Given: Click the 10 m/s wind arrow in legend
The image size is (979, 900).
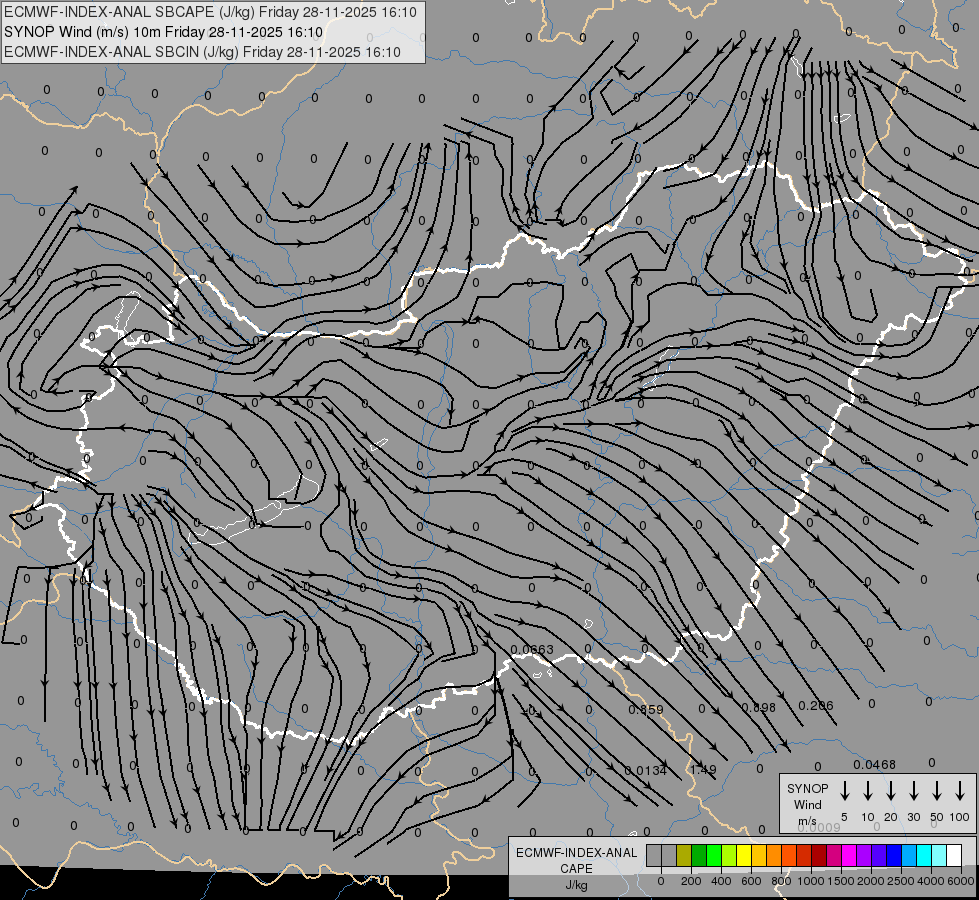Looking at the screenshot, I should click(868, 791).
